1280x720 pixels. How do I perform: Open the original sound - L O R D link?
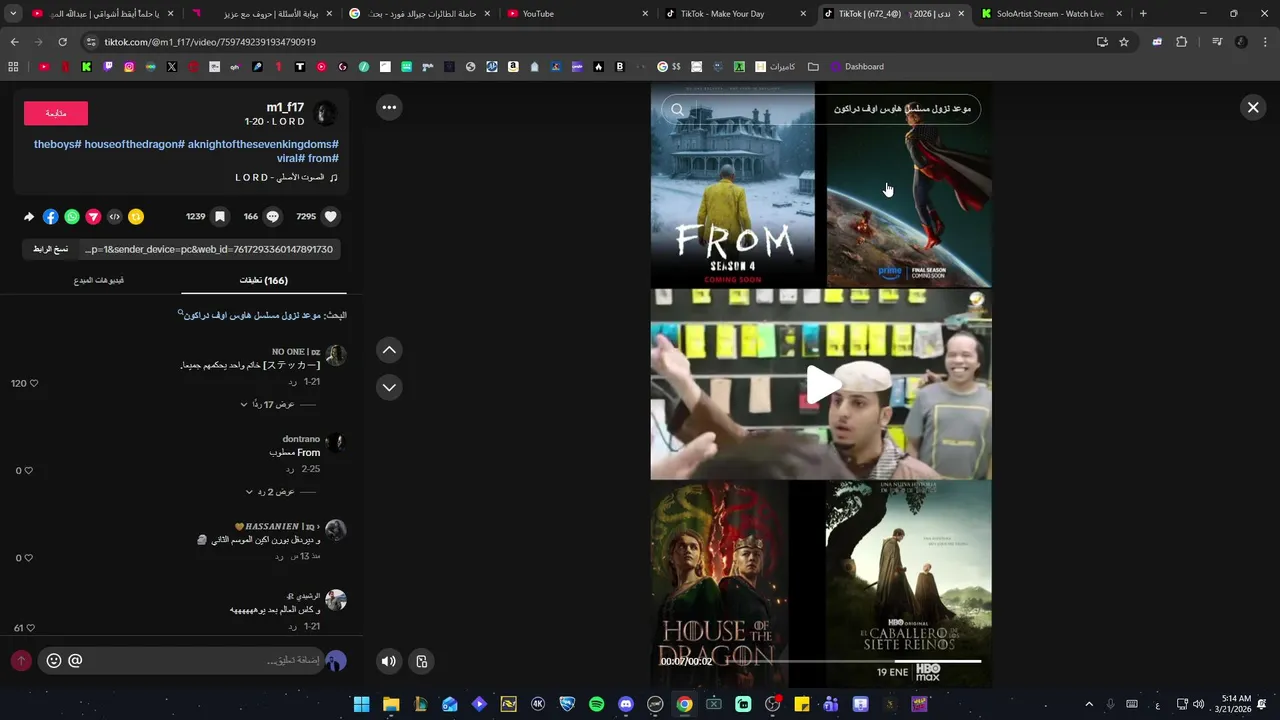286,177
